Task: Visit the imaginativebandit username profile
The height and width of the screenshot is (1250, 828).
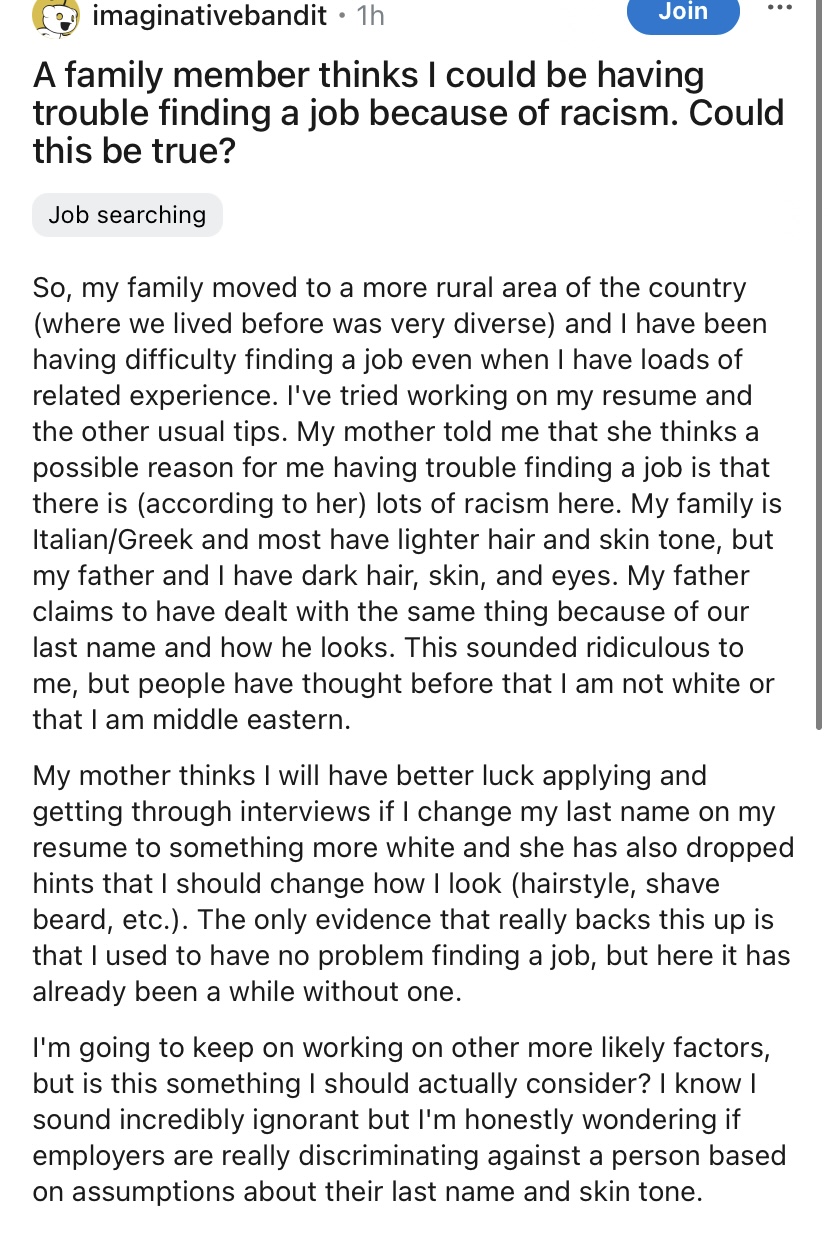Action: (209, 16)
